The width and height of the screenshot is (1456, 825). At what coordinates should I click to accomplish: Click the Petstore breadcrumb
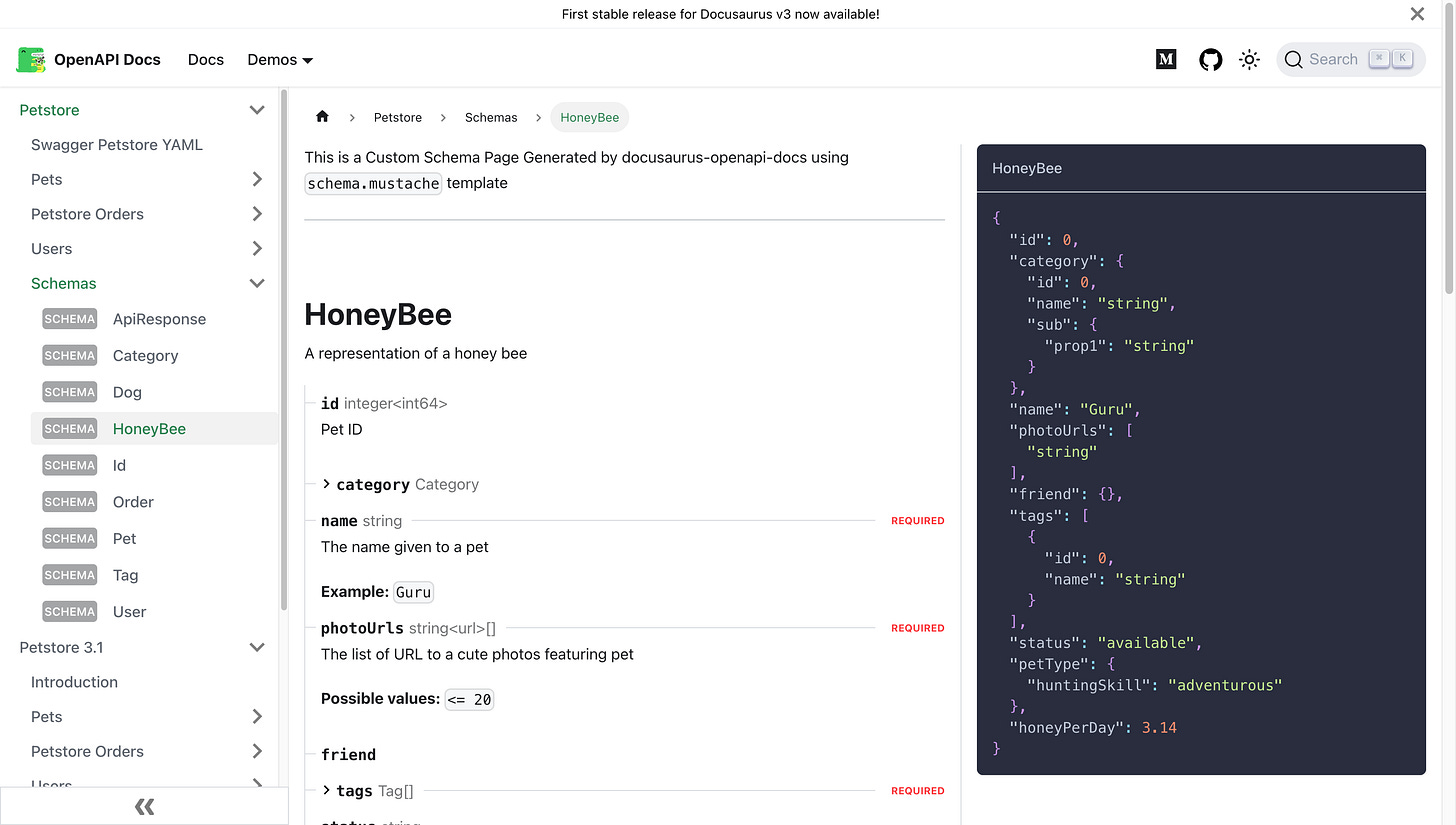click(398, 117)
